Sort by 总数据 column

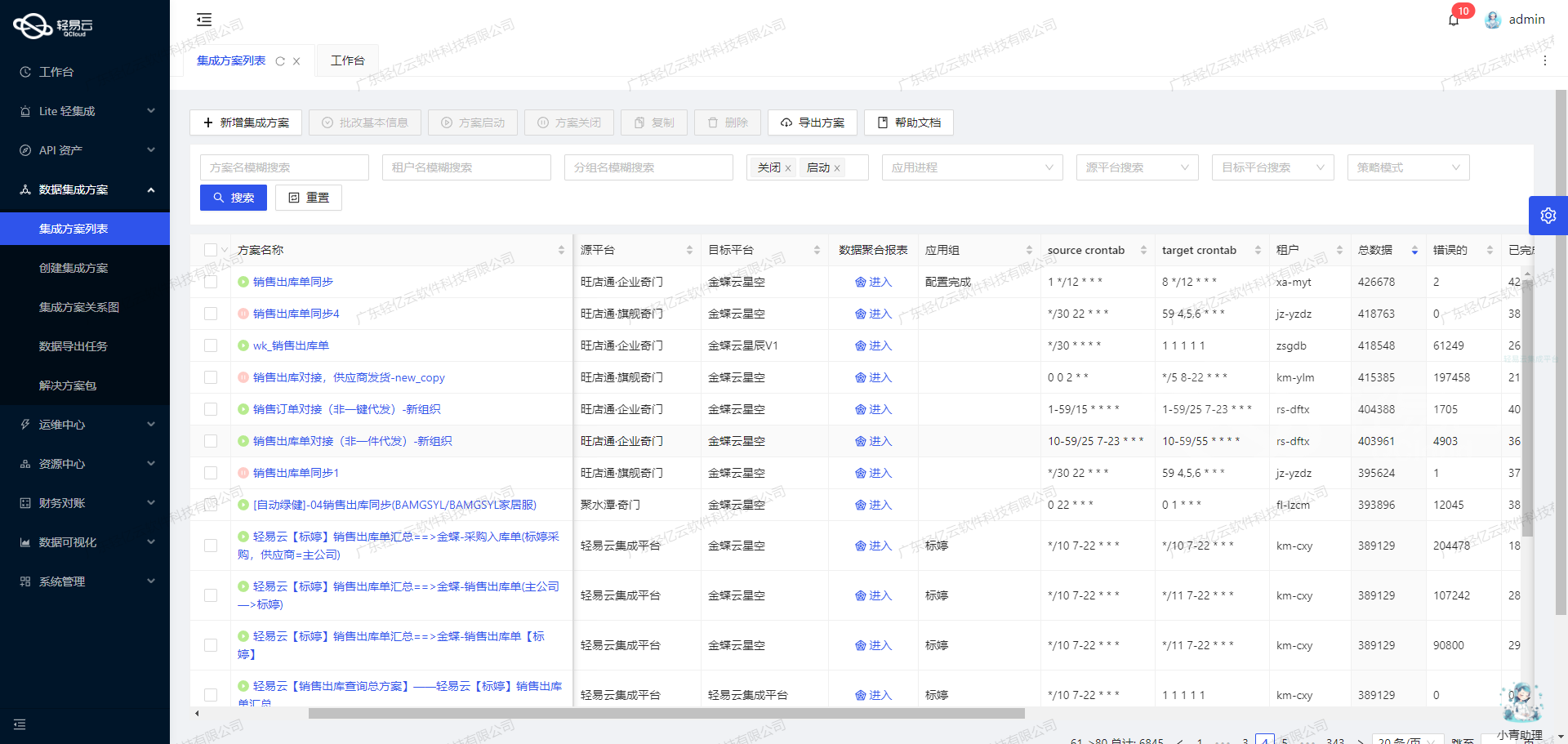[x=1414, y=250]
